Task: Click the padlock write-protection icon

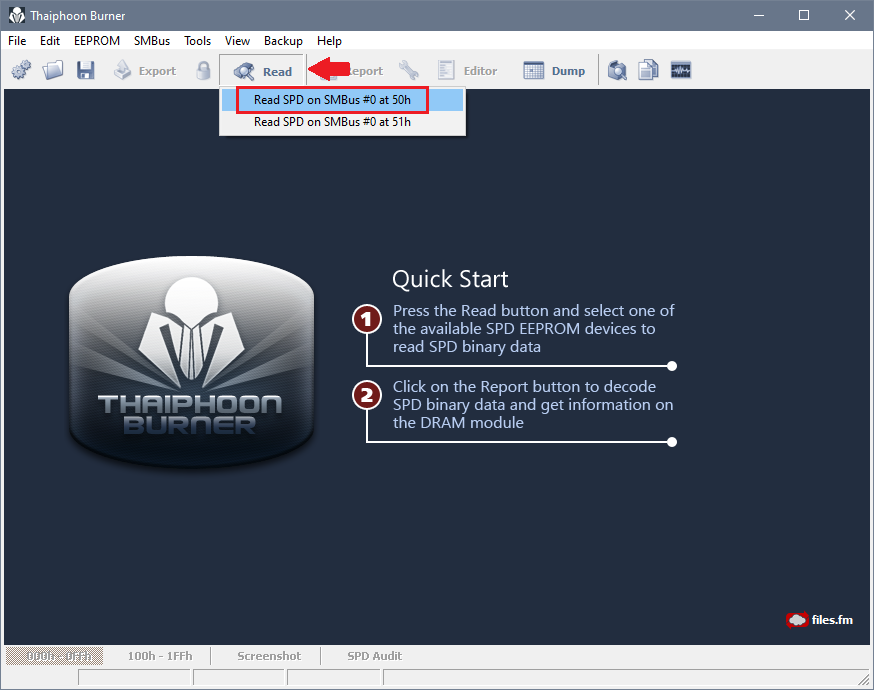Action: pyautogui.click(x=203, y=71)
